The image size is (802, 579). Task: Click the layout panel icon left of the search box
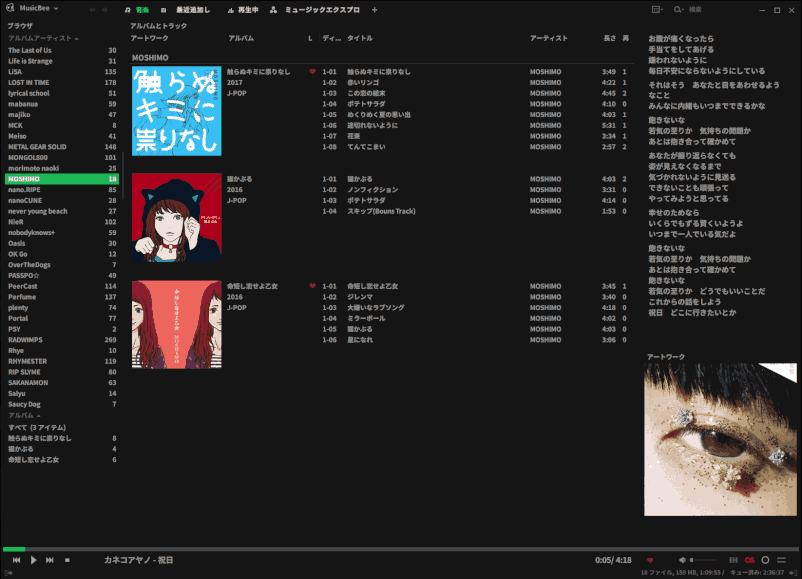[x=656, y=9]
